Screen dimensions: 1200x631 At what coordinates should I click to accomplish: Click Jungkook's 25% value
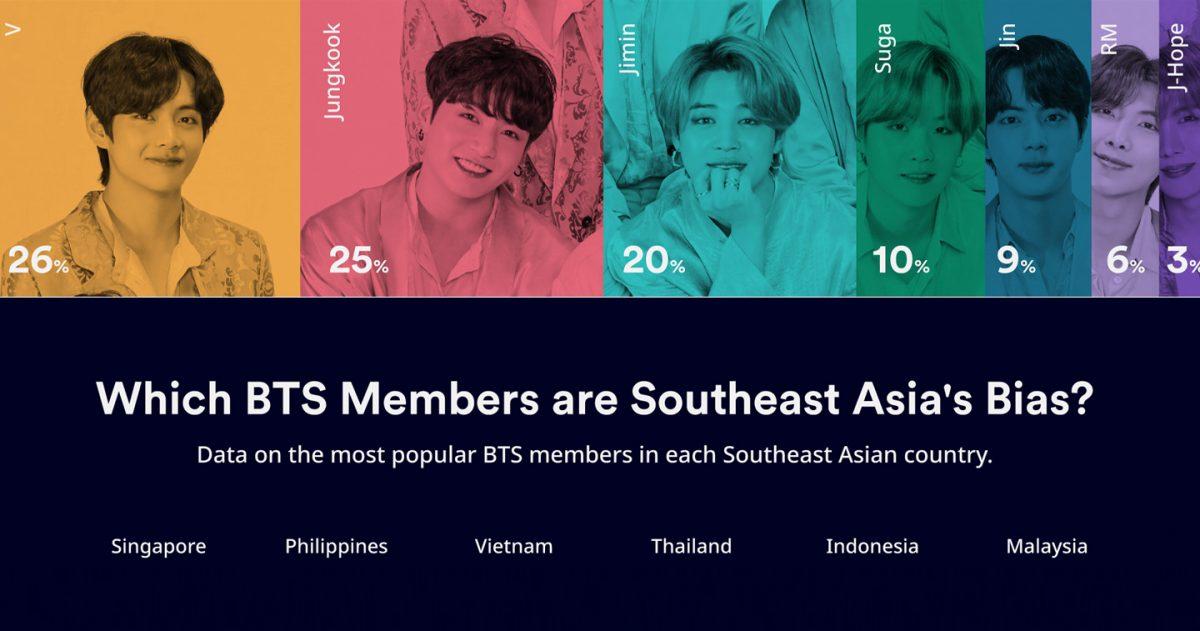(358, 262)
